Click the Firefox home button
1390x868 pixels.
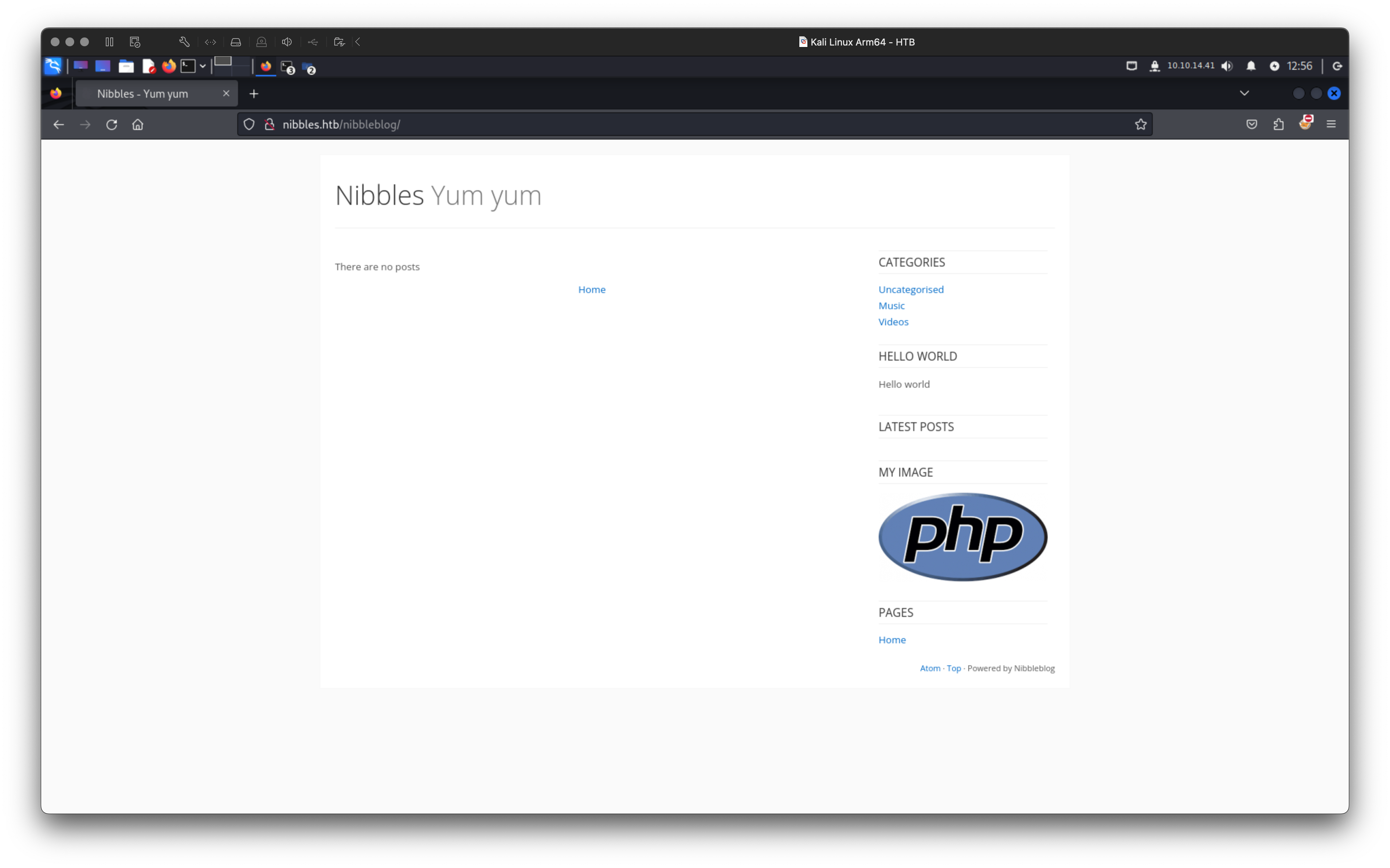click(x=138, y=124)
